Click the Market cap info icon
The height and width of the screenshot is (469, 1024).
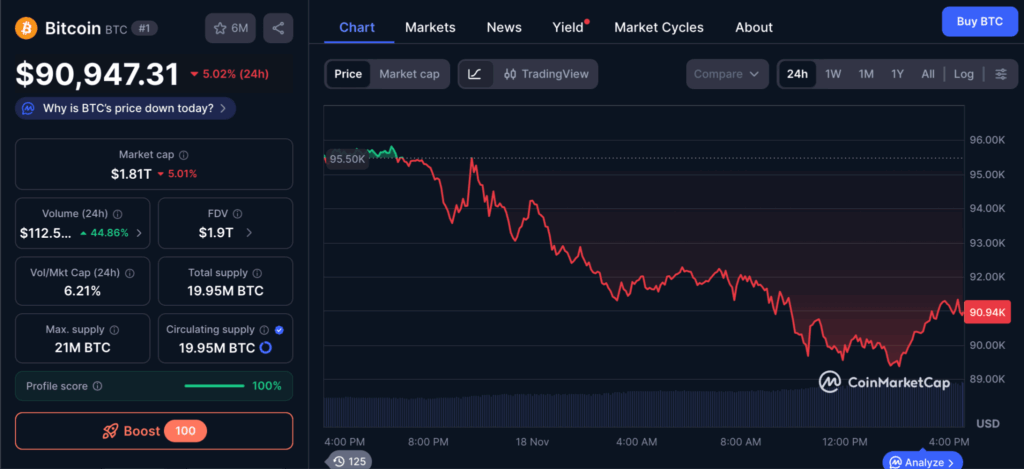[x=183, y=155]
